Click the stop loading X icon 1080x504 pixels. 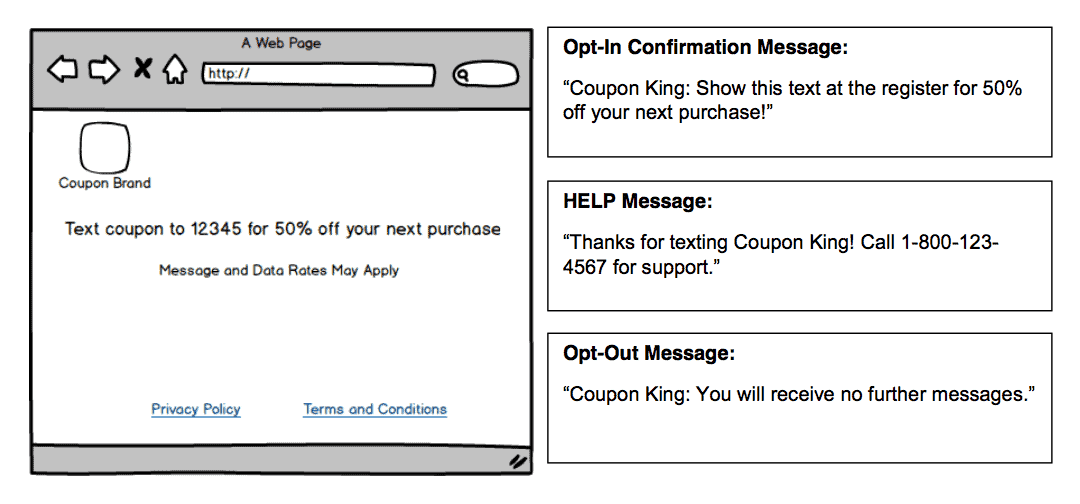tap(143, 68)
